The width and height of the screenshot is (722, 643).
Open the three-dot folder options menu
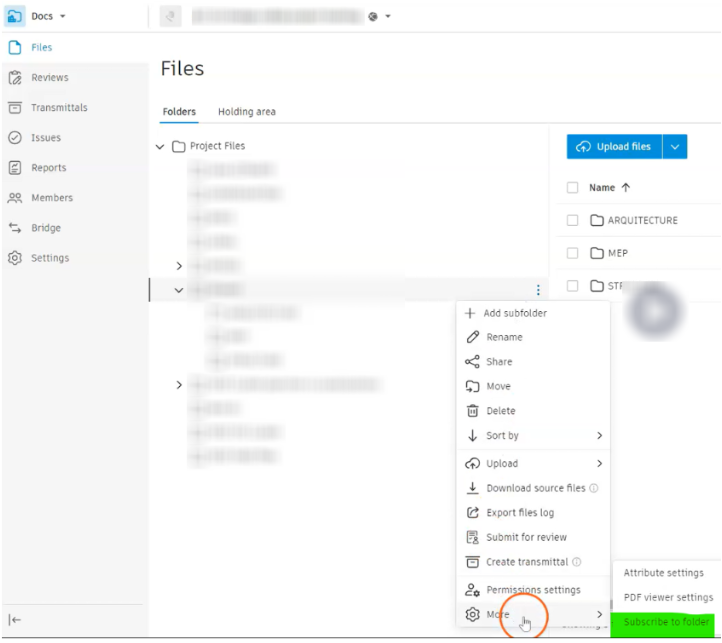(538, 290)
